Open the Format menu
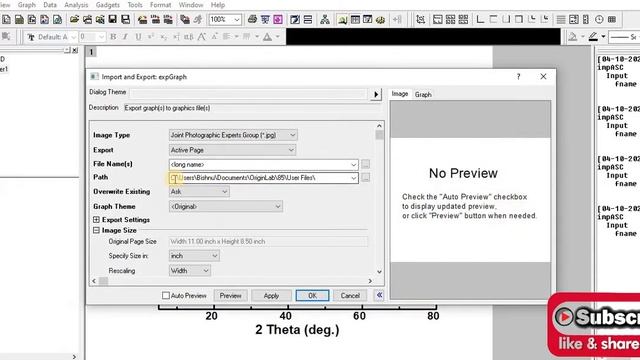Screen dimensions: 640x360 click(x=160, y=5)
